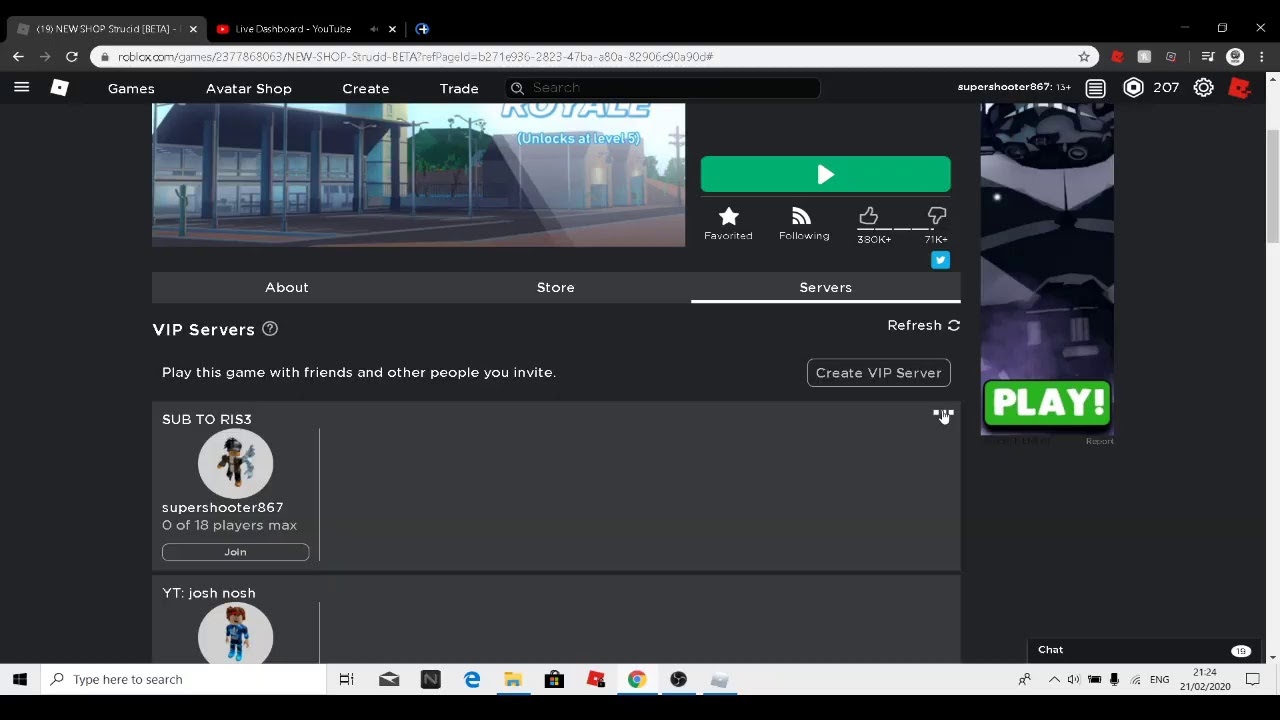Like the game with thumbs up
This screenshot has height=720, width=1280.
click(x=868, y=216)
